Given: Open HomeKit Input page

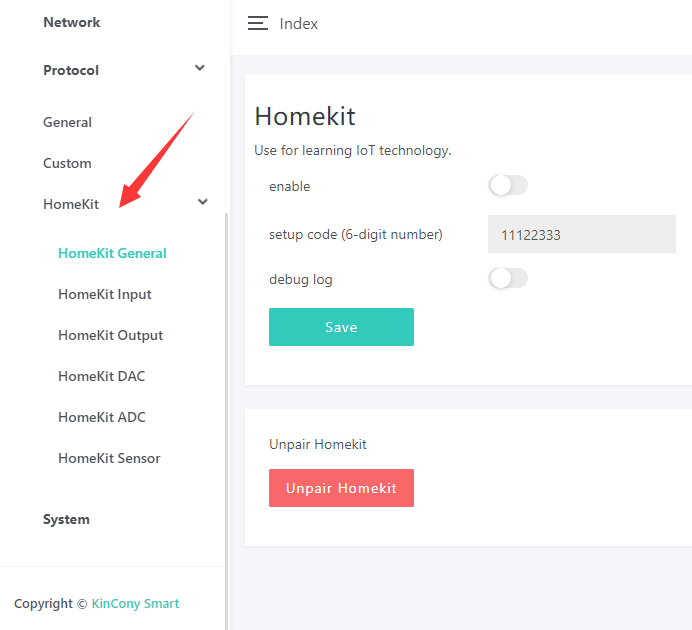Looking at the screenshot, I should click(105, 294).
